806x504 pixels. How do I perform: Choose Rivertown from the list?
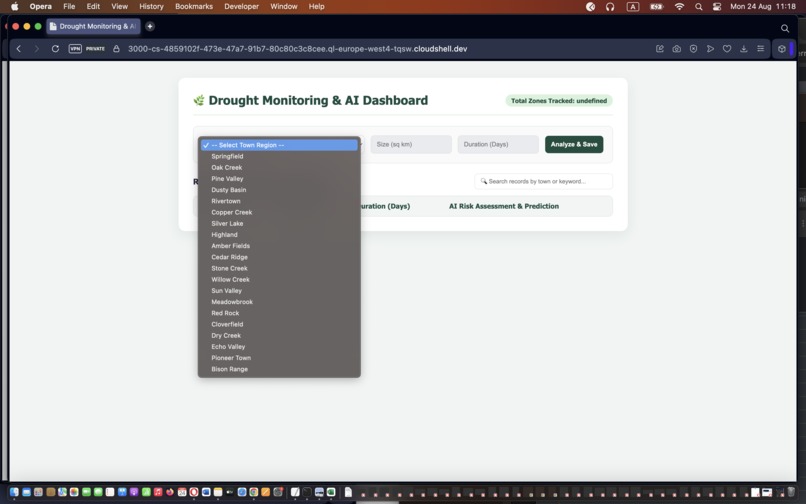click(279, 201)
